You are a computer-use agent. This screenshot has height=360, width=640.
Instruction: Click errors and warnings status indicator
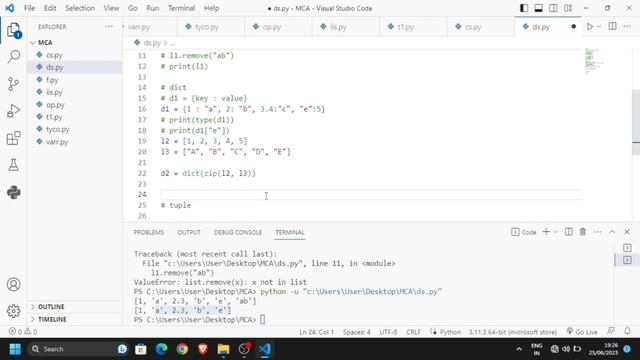[x=23, y=331]
